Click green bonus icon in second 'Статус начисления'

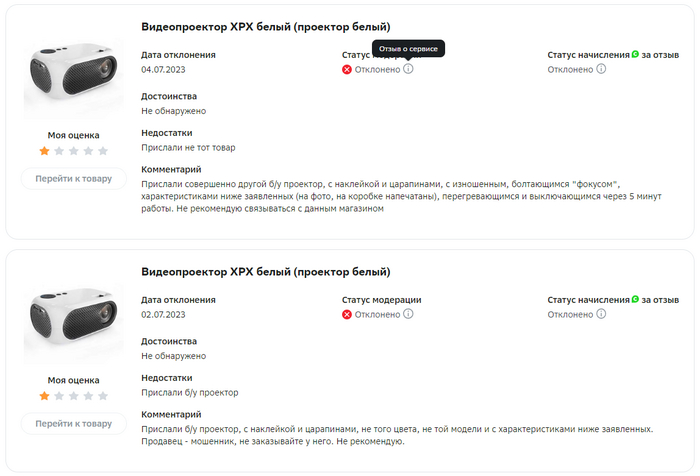(635, 299)
